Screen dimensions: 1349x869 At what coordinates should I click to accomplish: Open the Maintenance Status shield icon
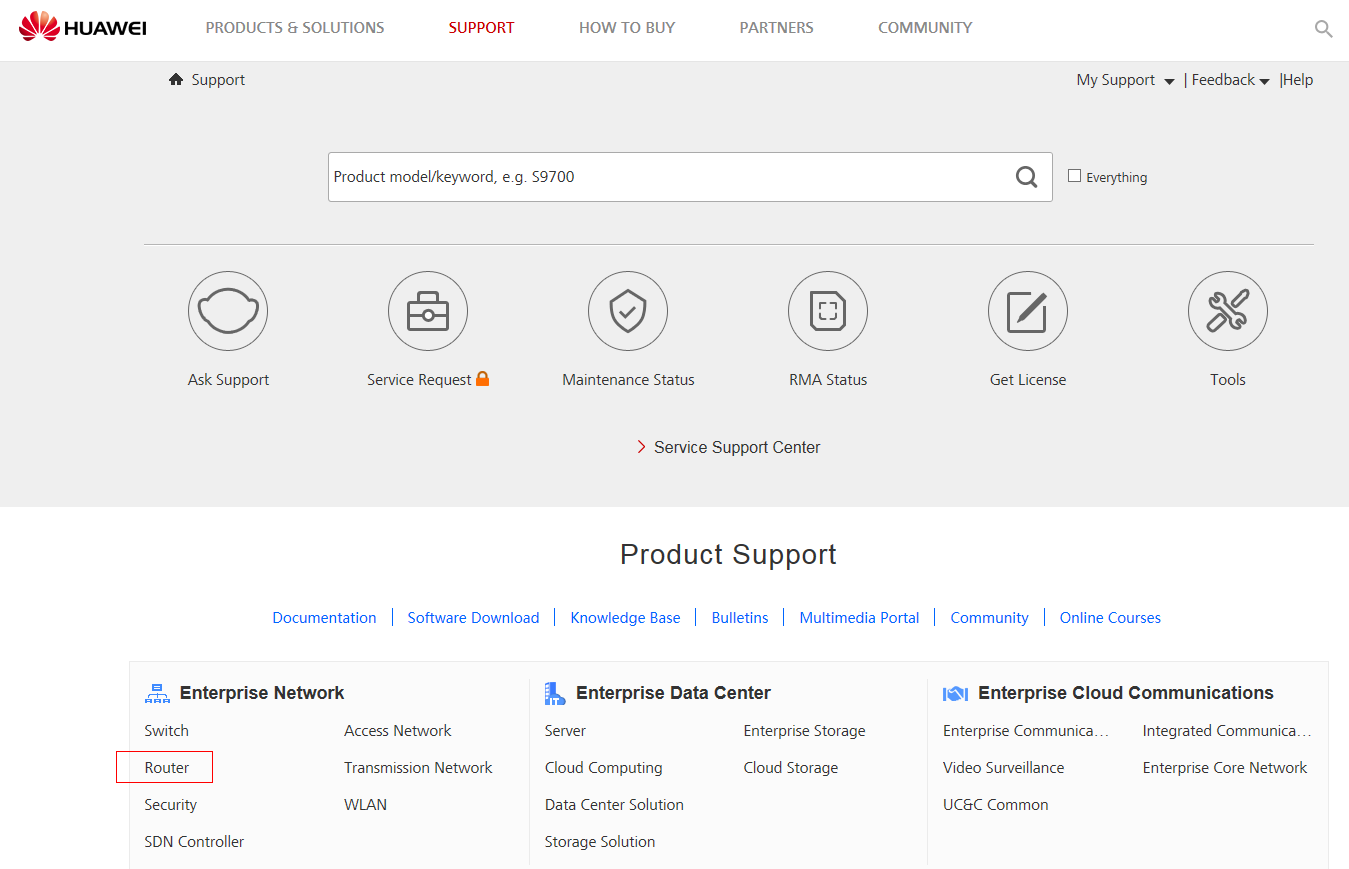click(x=628, y=311)
